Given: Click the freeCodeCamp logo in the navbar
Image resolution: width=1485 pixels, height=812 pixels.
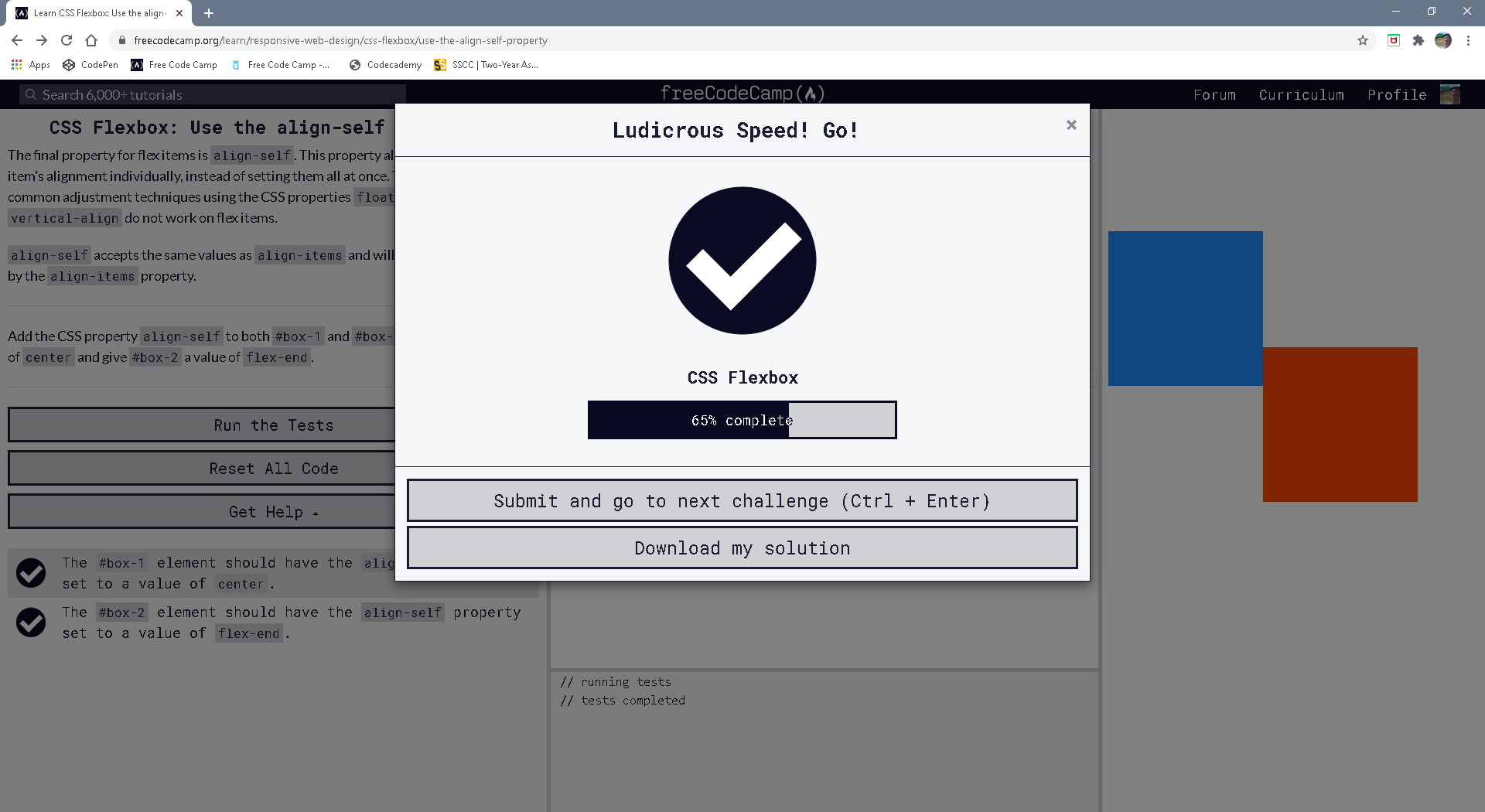Looking at the screenshot, I should [742, 94].
